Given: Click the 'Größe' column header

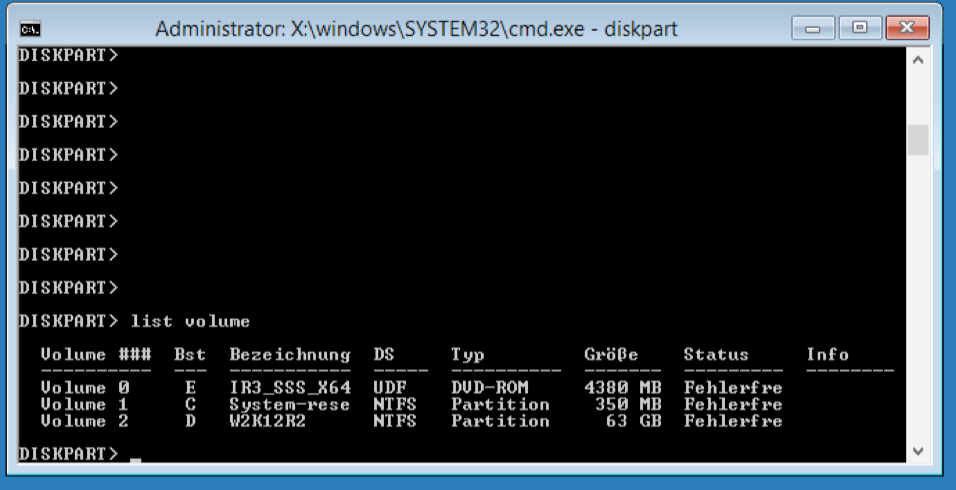Looking at the screenshot, I should 611,354.
